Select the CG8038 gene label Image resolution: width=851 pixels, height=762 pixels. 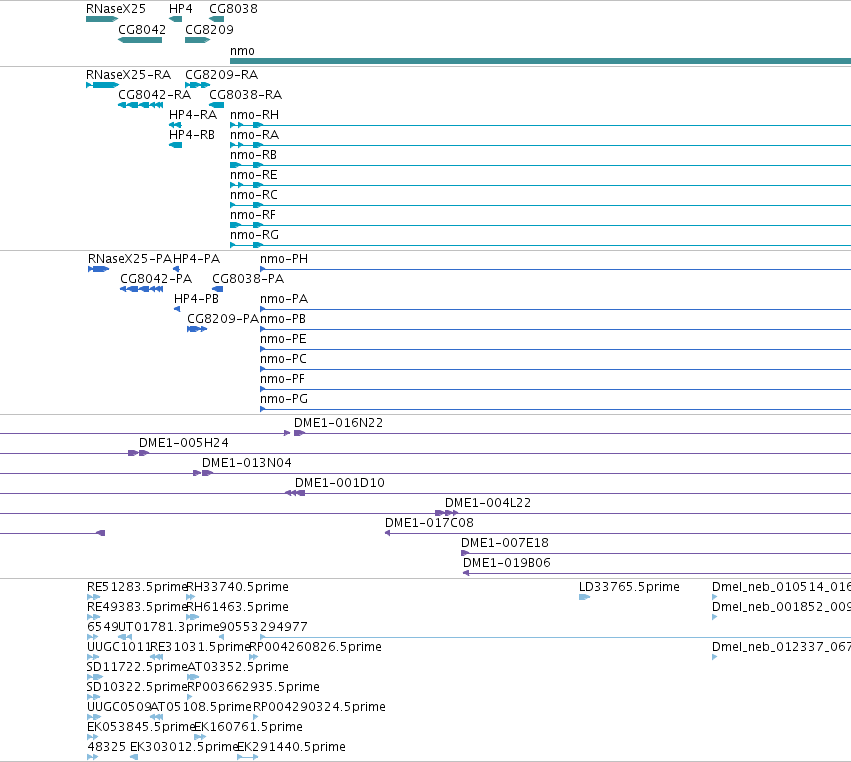point(233,9)
